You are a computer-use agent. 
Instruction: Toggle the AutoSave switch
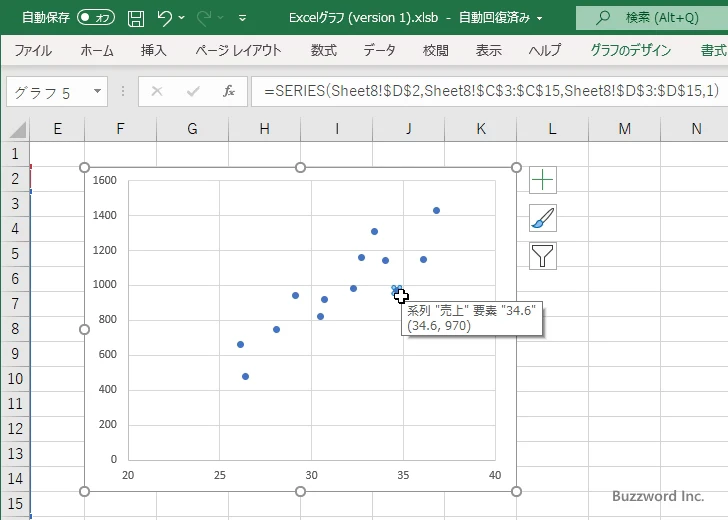96,18
